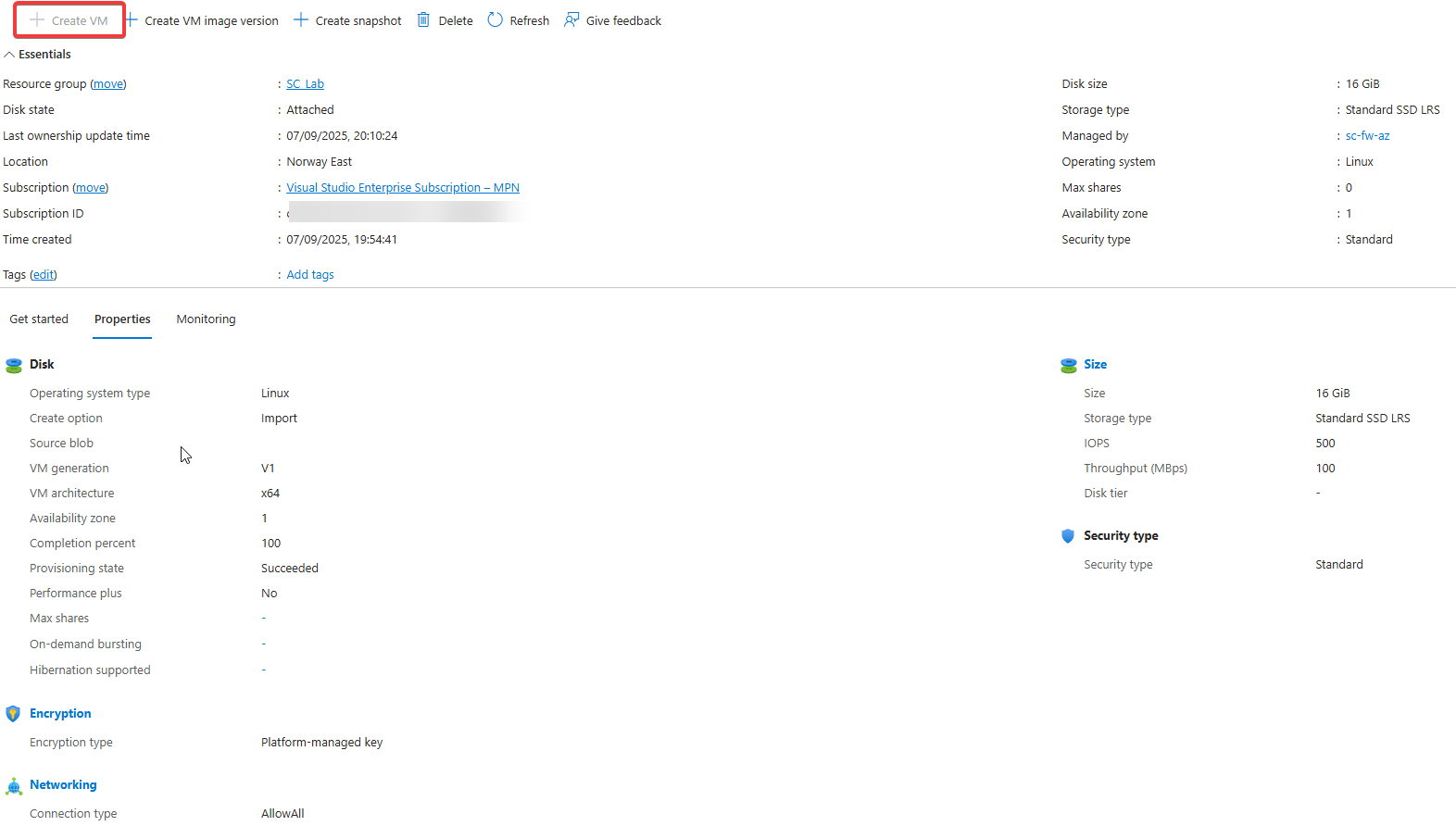Switch to the Monitoring tab
The image size is (1456, 826).
(x=206, y=319)
